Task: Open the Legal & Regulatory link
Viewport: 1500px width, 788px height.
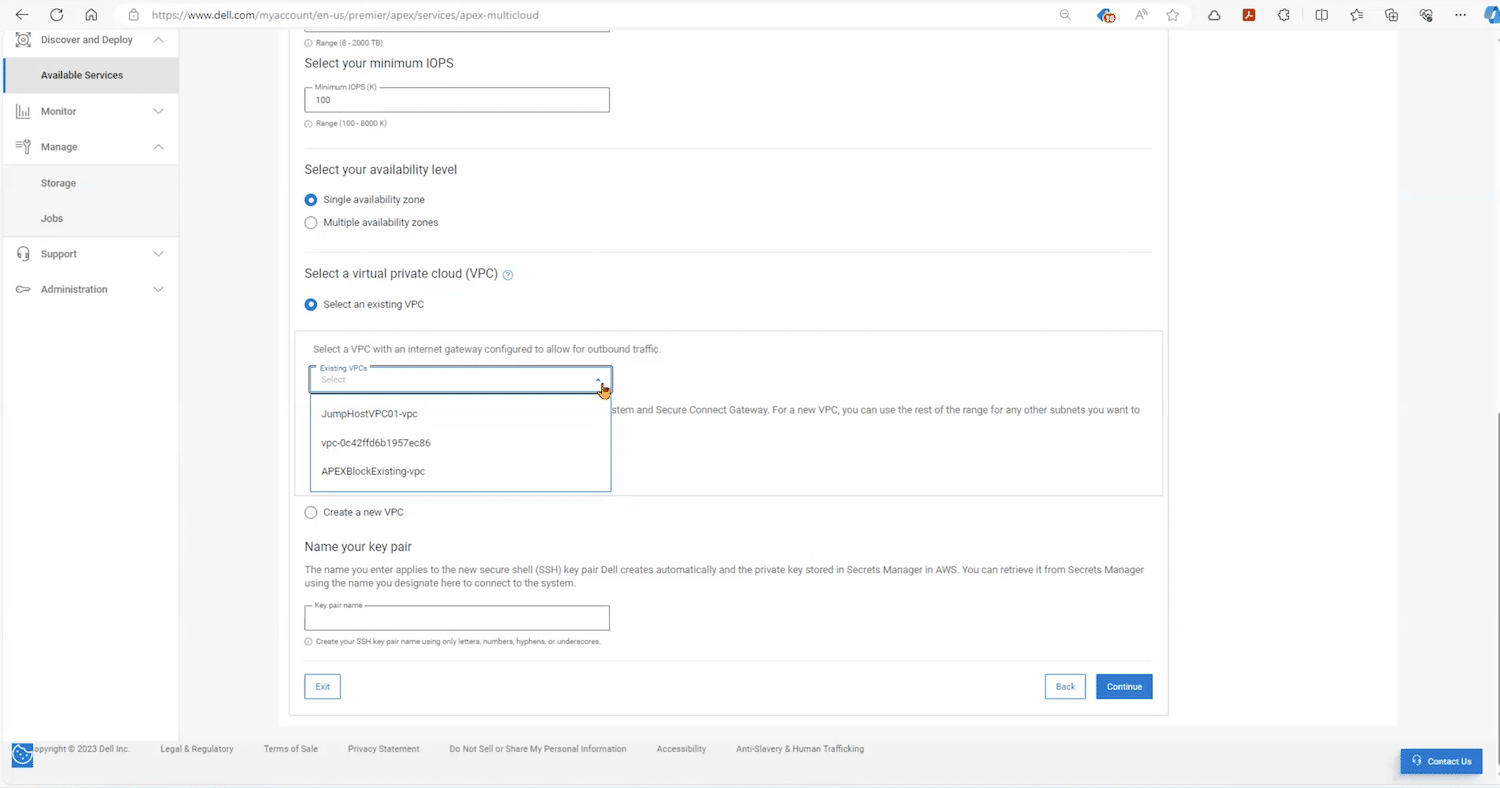Action: point(196,749)
